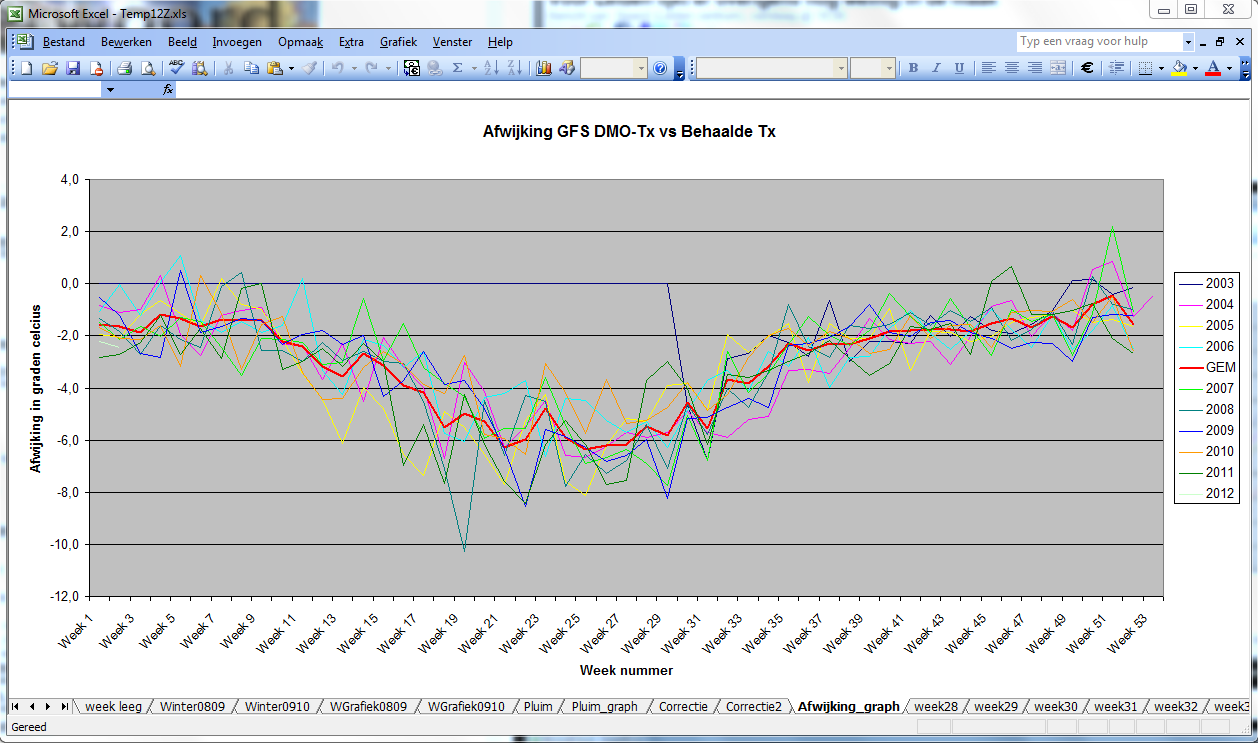Toggle Underline formatting
The image size is (1258, 743).
(959, 68)
